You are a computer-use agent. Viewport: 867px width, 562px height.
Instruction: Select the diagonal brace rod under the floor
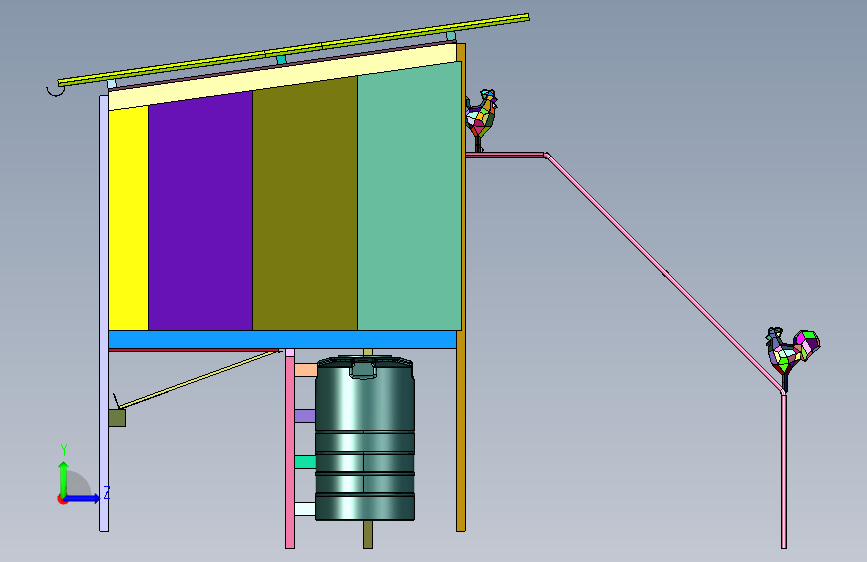[x=199, y=379]
